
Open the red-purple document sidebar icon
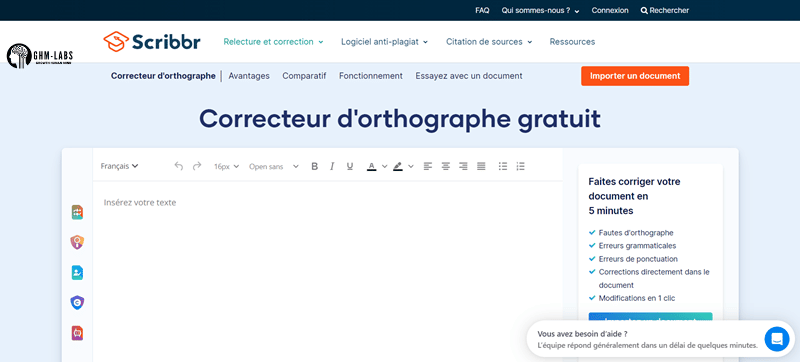tap(77, 333)
